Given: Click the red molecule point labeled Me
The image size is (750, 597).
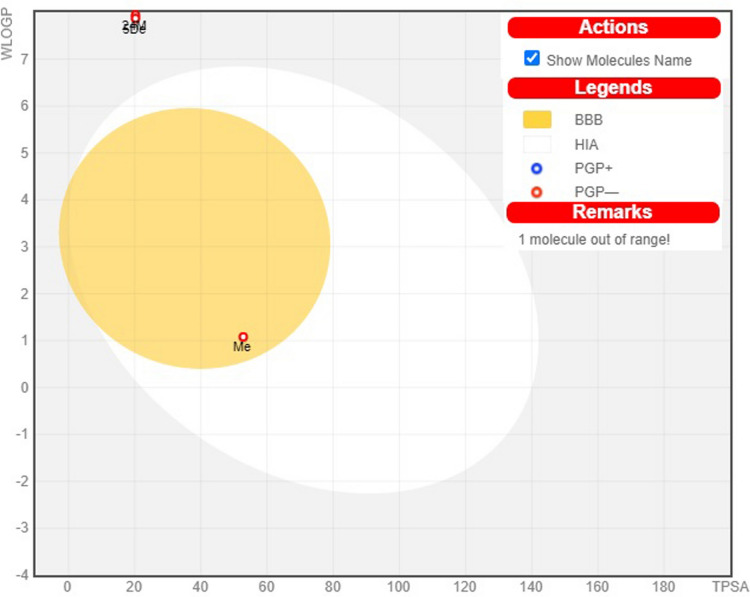Looking at the screenshot, I should tap(243, 337).
